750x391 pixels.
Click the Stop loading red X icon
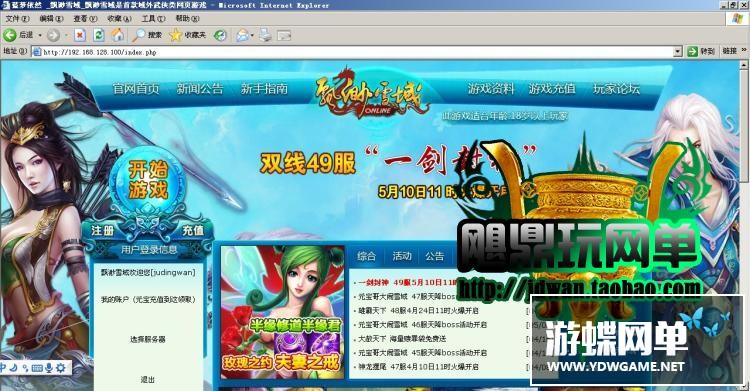click(x=80, y=35)
